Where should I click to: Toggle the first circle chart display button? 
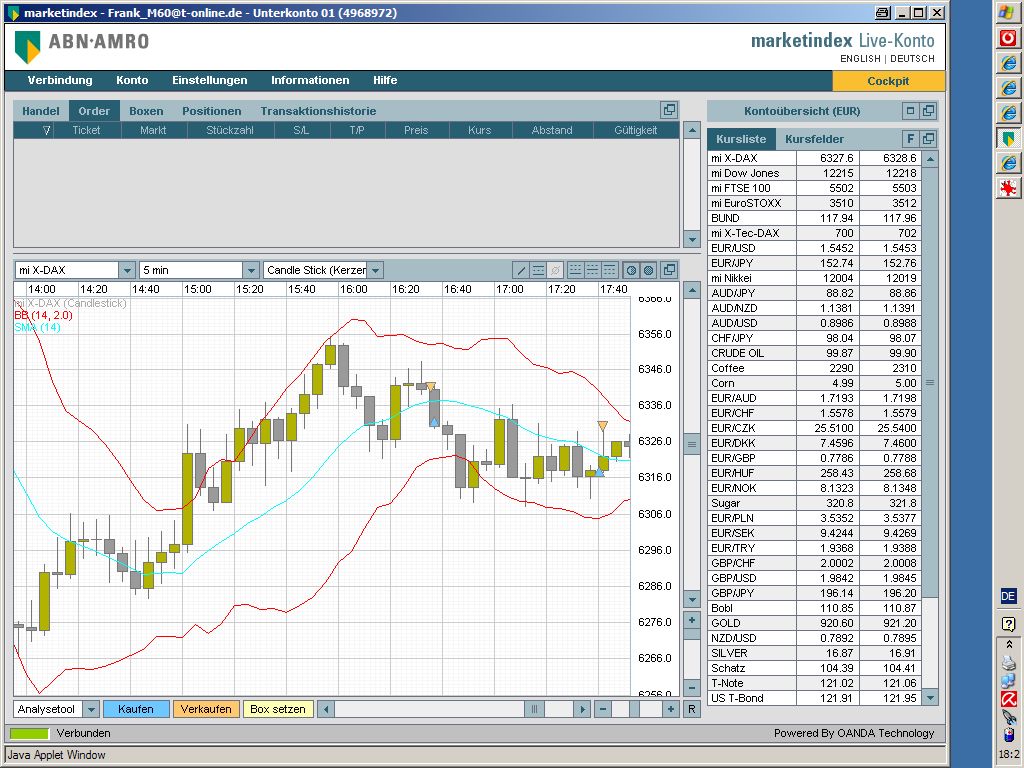[631, 270]
